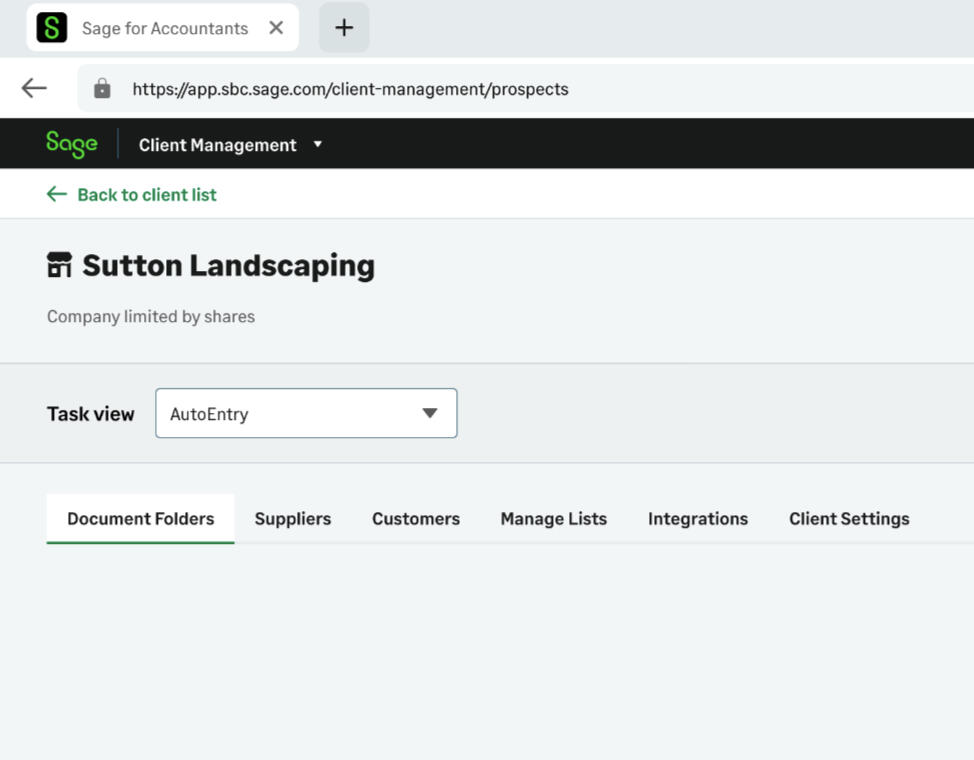The height and width of the screenshot is (760, 974).
Task: Open a new browser tab
Action: (344, 28)
